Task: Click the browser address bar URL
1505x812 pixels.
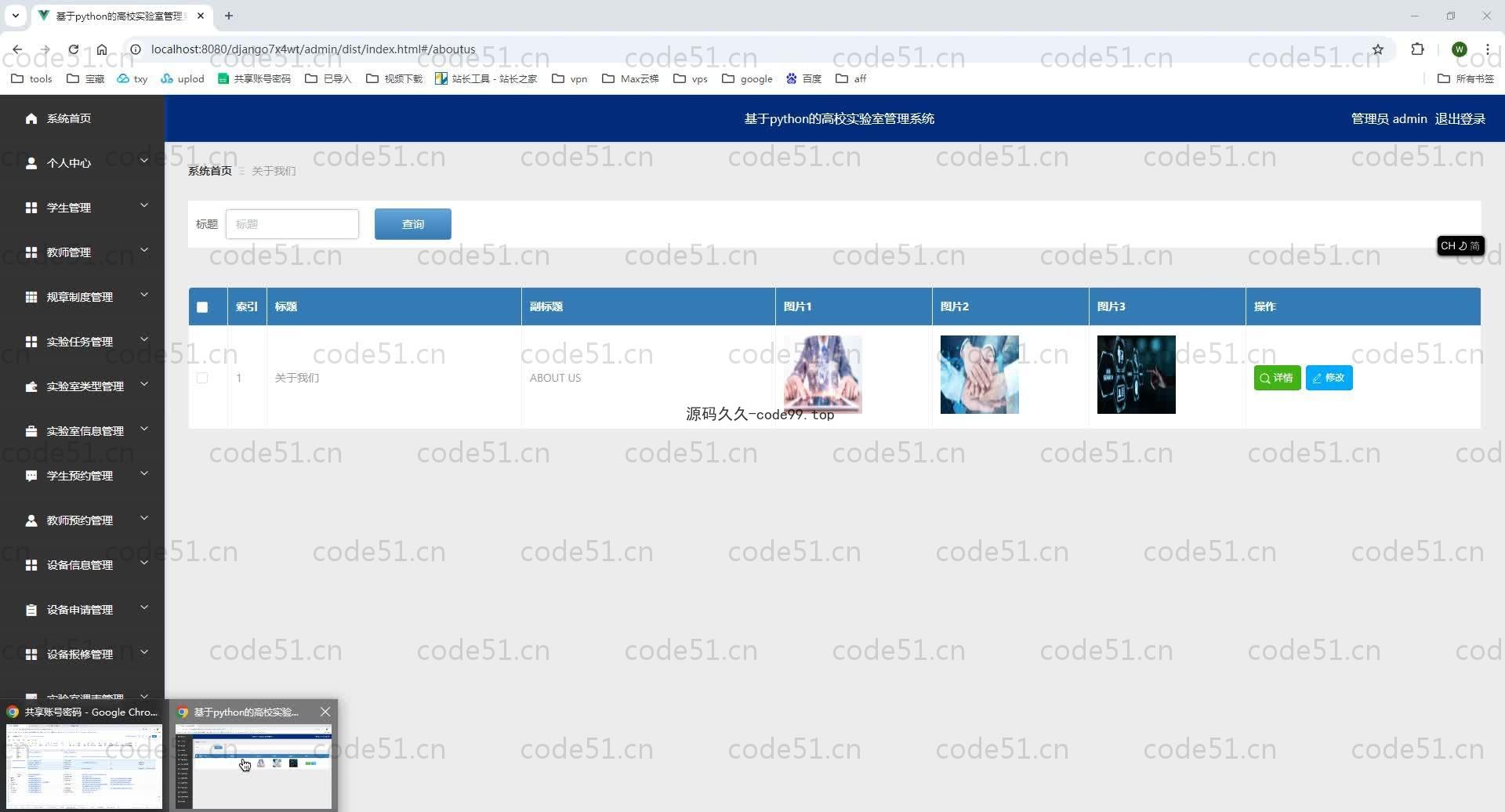Action: coord(313,49)
